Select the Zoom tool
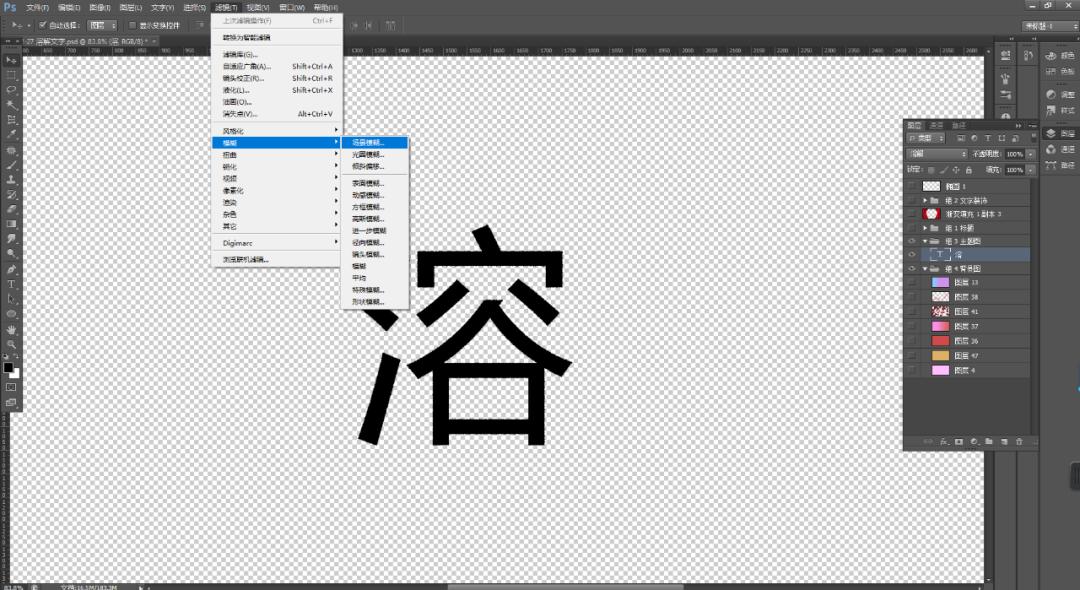 coord(8,345)
